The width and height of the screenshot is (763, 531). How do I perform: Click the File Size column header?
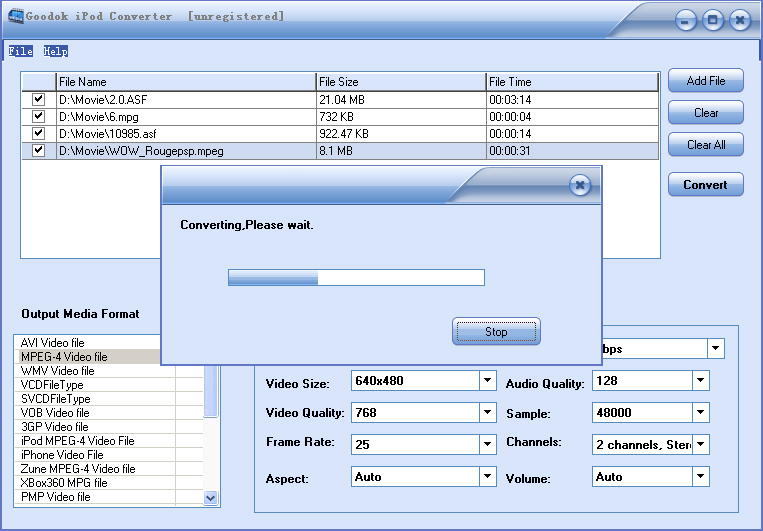pyautogui.click(x=401, y=82)
